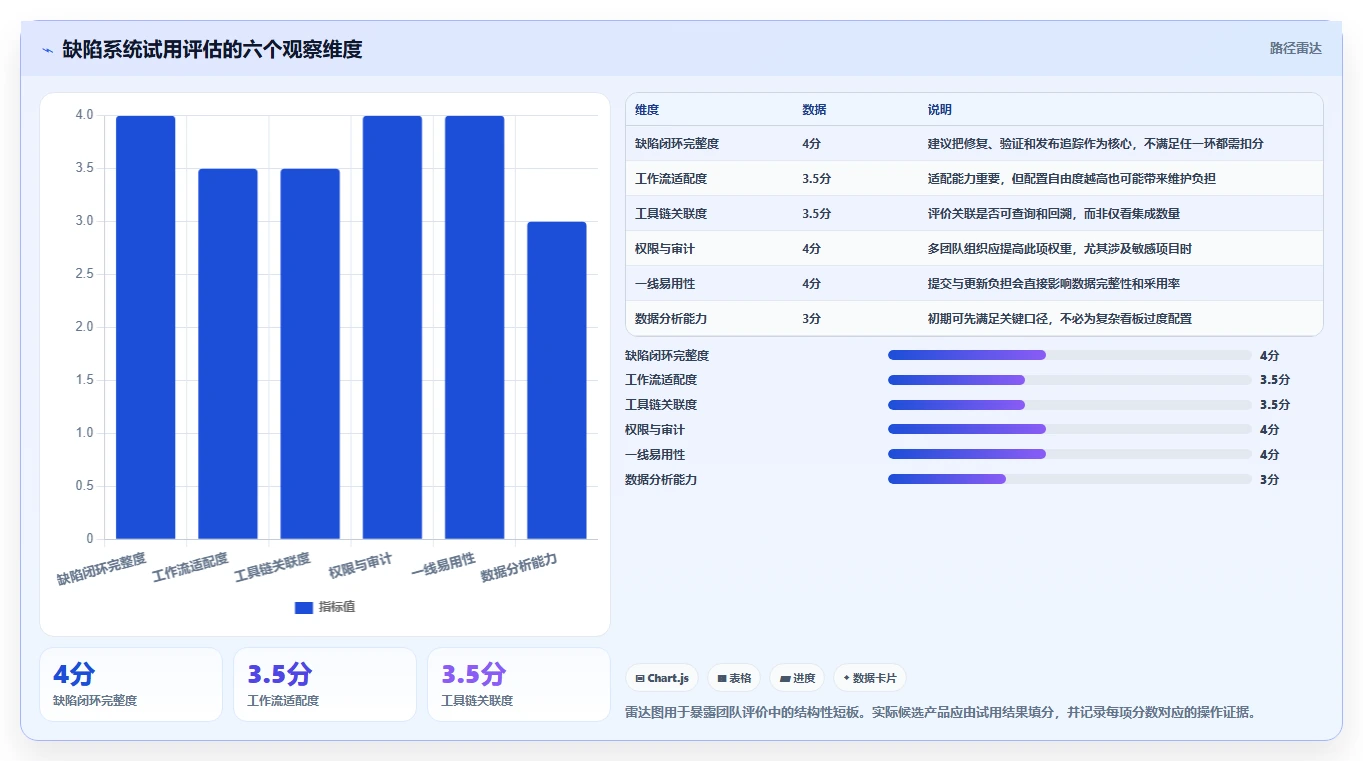
Task: Toggle the 指标值 legend color box
Action: (x=304, y=607)
